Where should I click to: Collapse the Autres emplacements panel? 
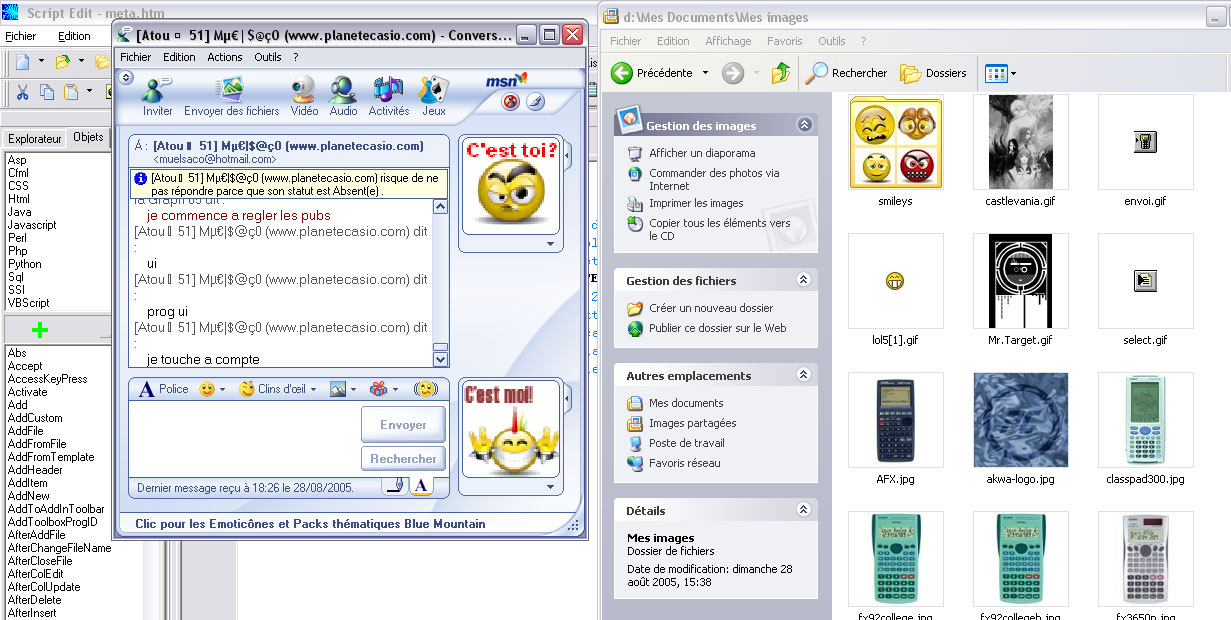[x=804, y=375]
